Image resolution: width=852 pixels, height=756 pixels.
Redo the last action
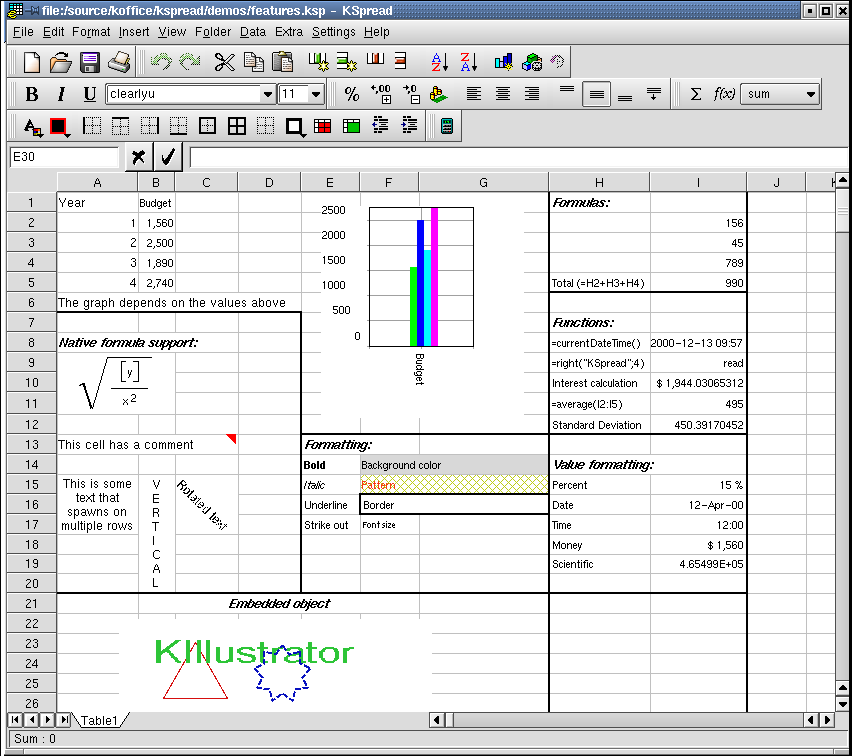tap(190, 61)
